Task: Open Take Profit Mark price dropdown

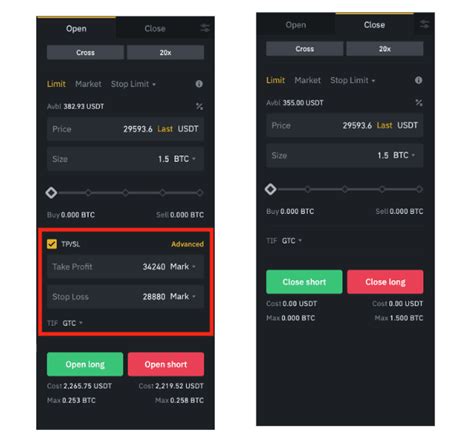Action: point(183,267)
